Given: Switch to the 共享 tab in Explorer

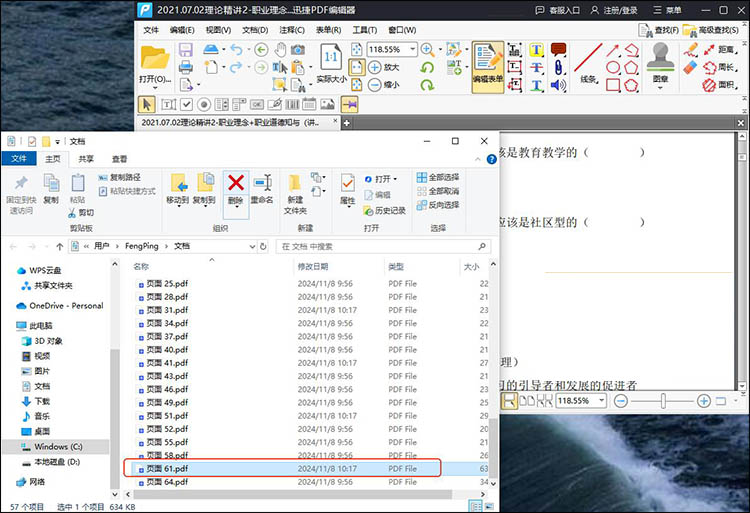Looking at the screenshot, I should (x=86, y=159).
